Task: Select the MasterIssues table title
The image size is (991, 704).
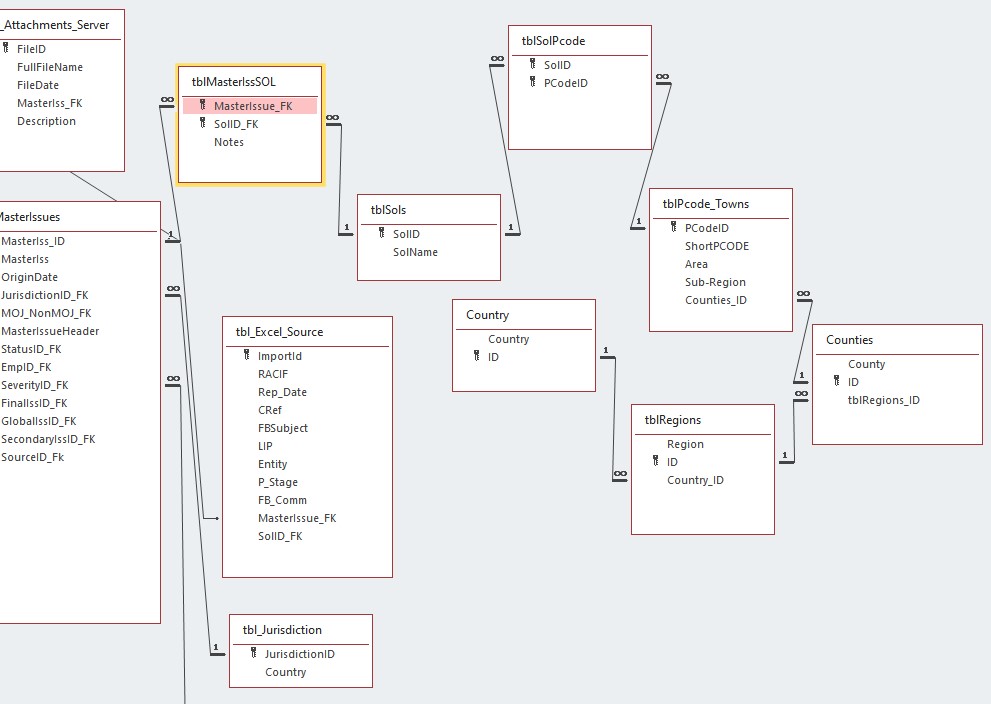Action: (30, 217)
